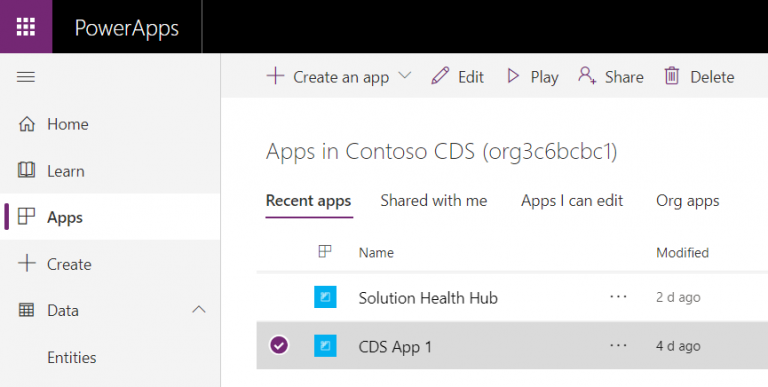The height and width of the screenshot is (387, 768).
Task: Switch to Org apps tab
Action: [688, 201]
